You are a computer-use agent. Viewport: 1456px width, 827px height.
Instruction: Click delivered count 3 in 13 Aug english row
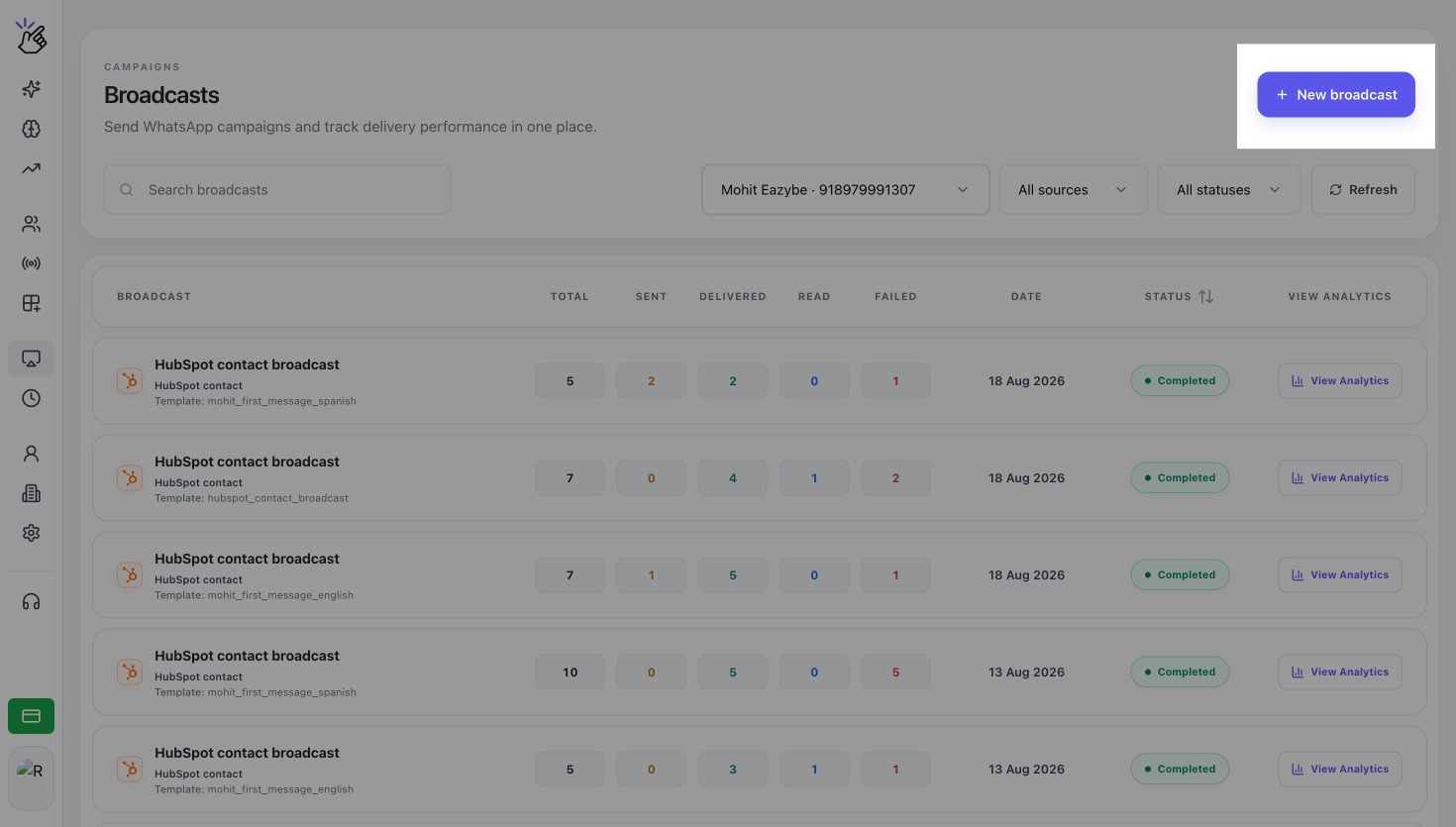(733, 770)
